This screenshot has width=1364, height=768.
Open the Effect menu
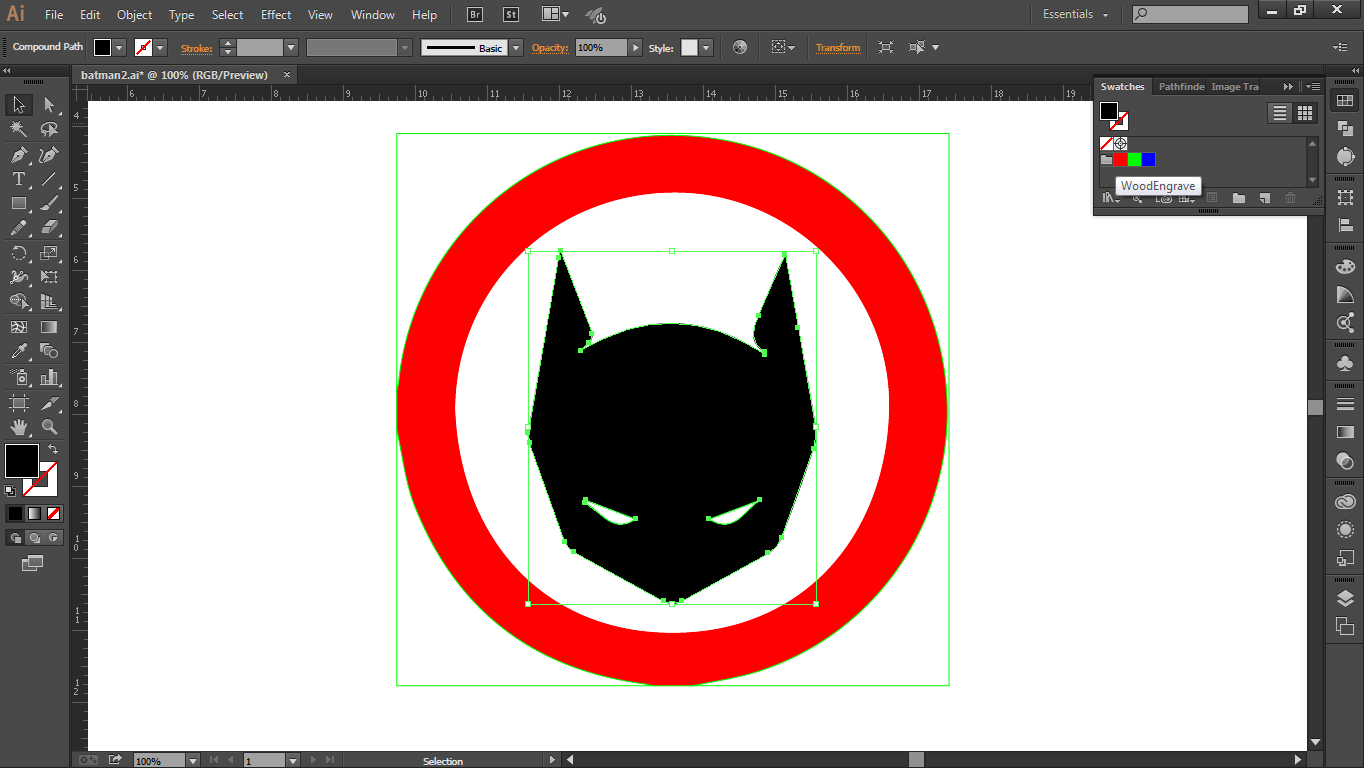[276, 15]
